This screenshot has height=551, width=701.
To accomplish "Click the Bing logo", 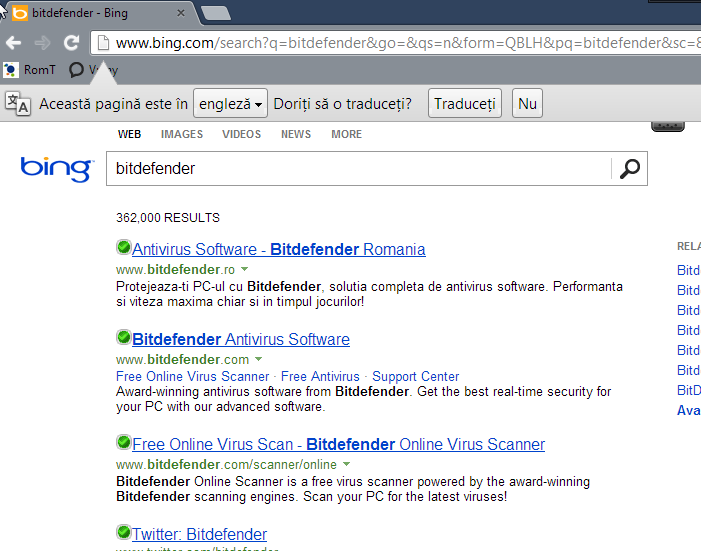I will 57,169.
